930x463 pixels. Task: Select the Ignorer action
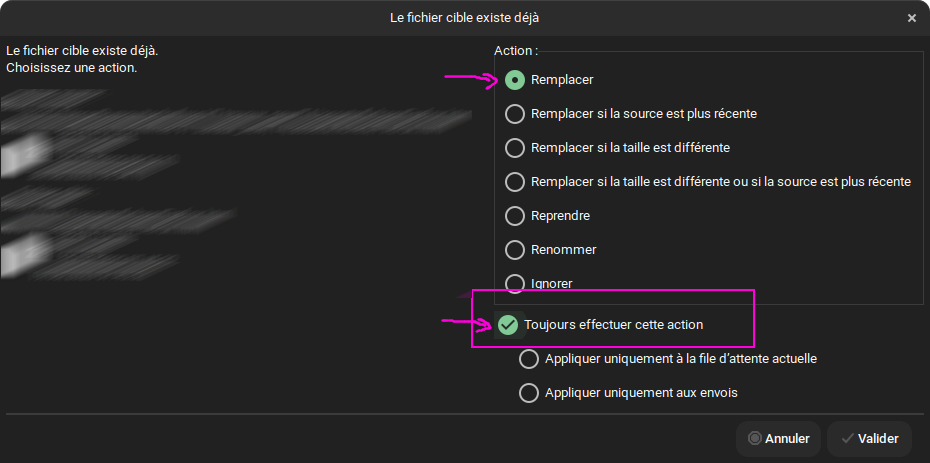[x=515, y=283]
